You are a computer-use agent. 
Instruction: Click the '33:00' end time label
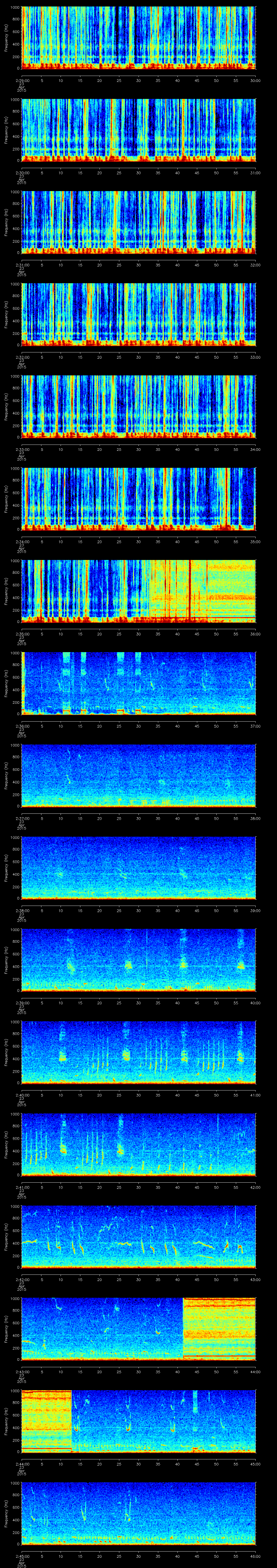pyautogui.click(x=256, y=357)
